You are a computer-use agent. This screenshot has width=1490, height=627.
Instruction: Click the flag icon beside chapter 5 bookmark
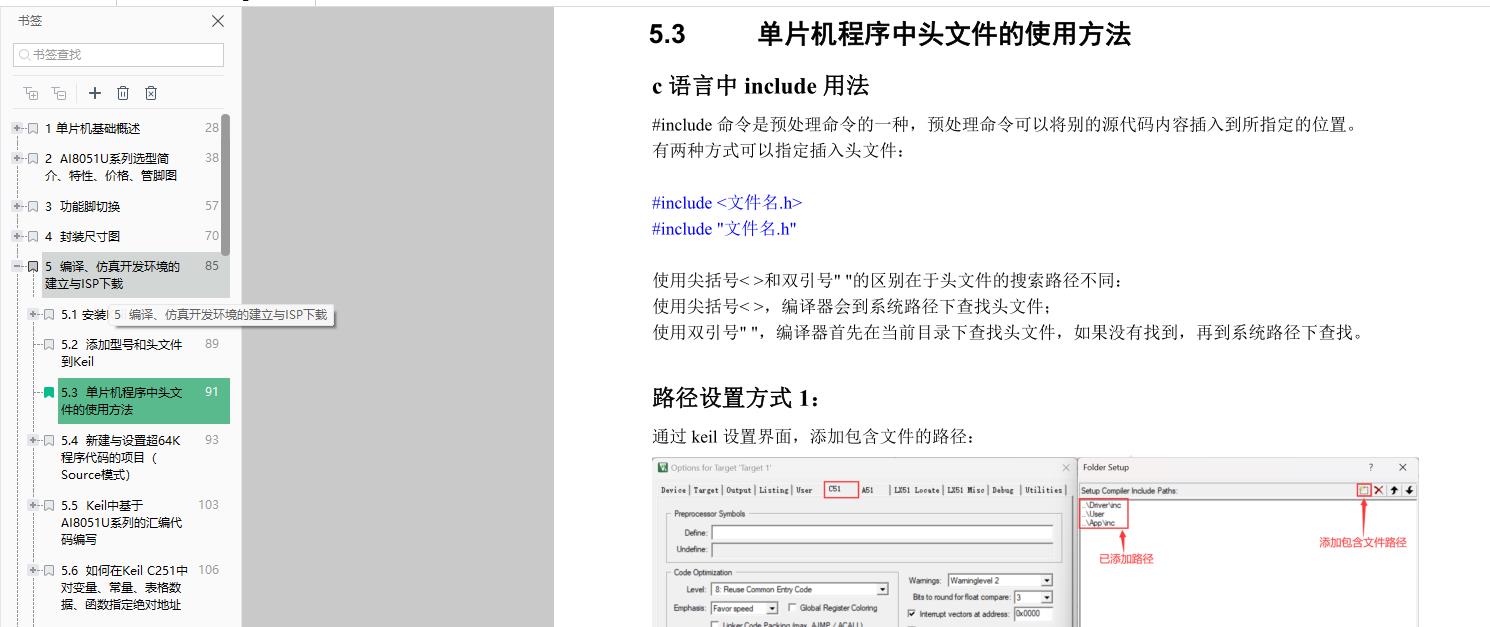(x=33, y=266)
